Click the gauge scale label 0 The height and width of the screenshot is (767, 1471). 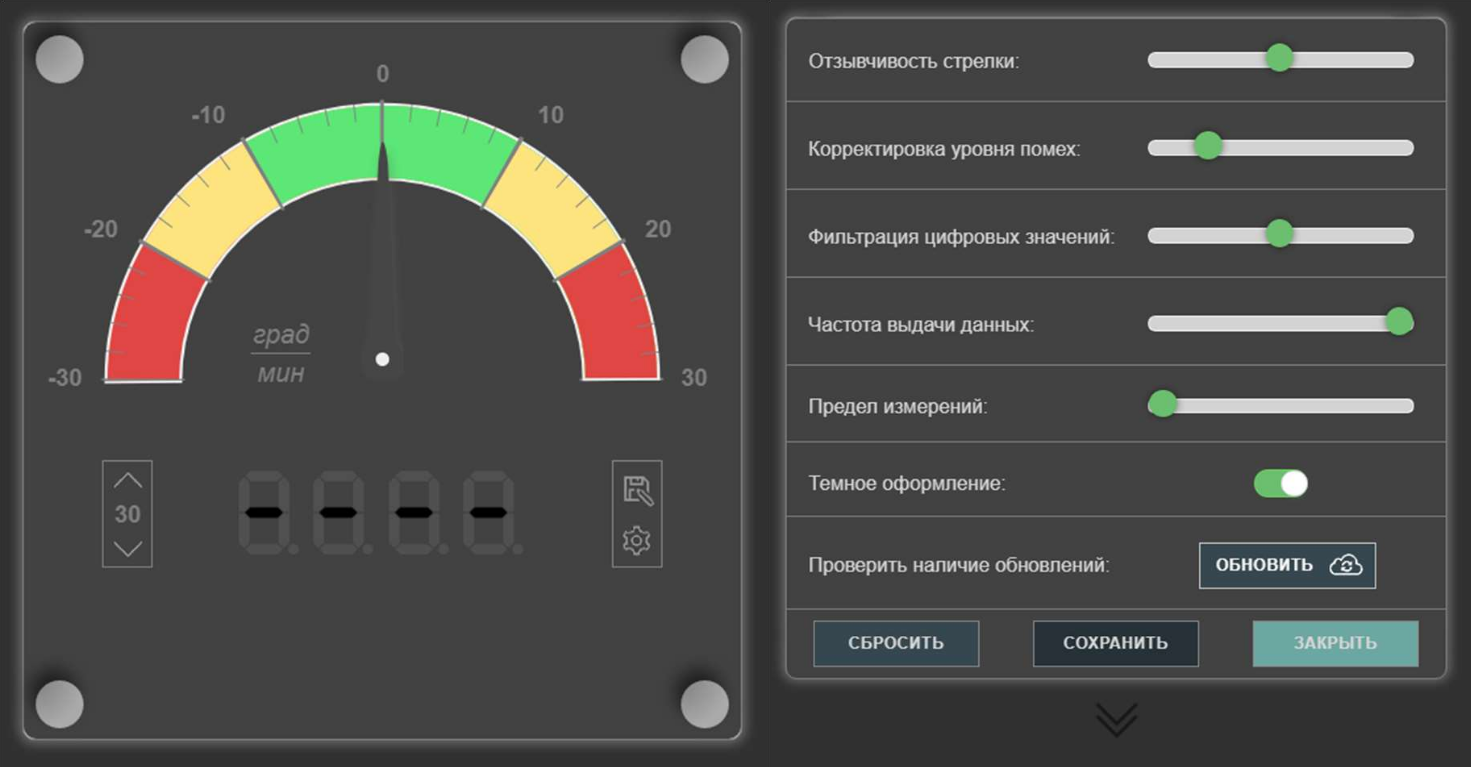pyautogui.click(x=382, y=74)
